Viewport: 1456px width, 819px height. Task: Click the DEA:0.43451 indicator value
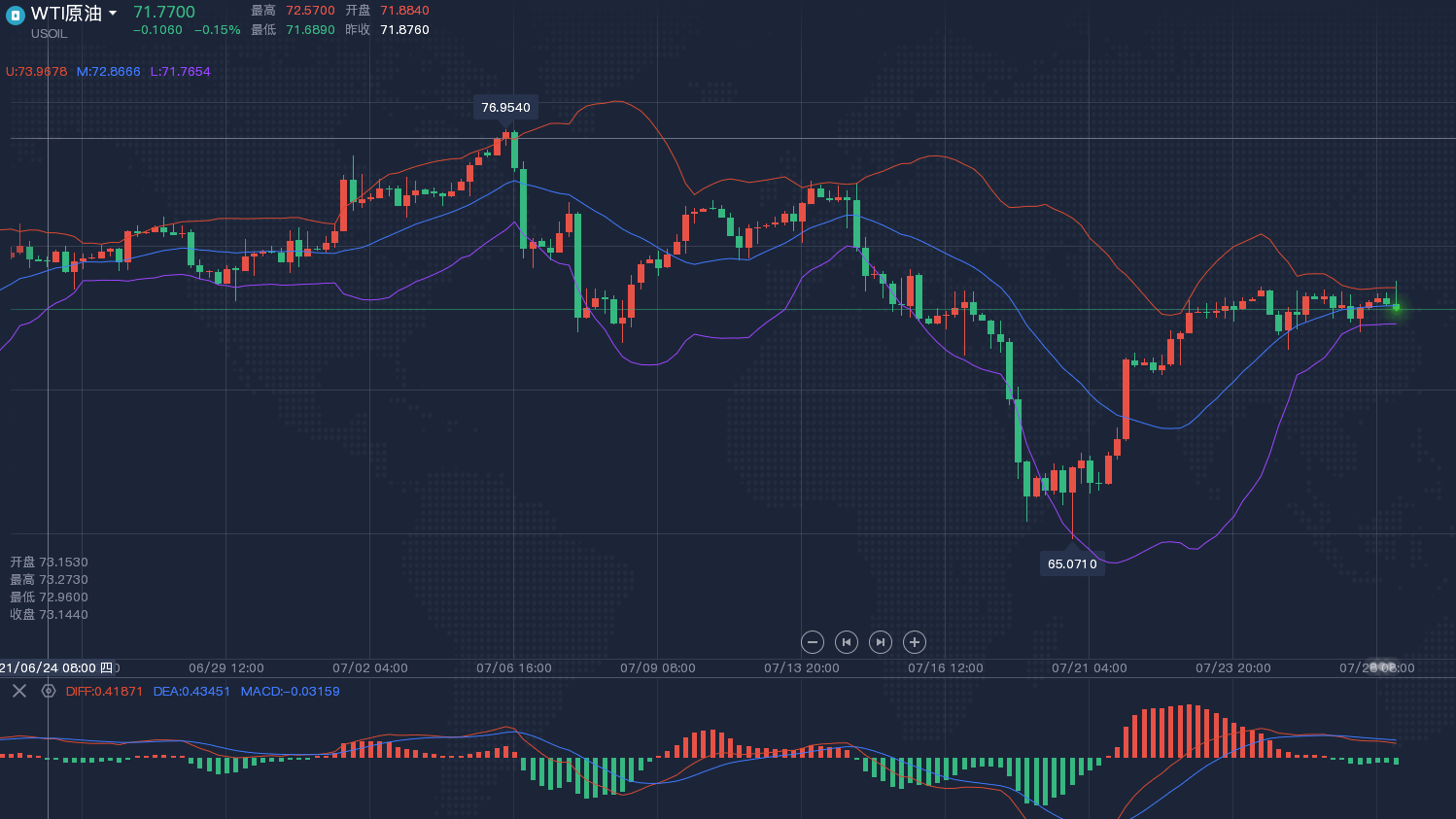(191, 692)
